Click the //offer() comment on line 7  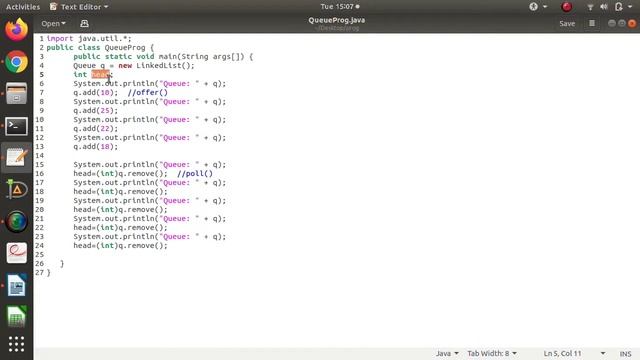click(147, 92)
